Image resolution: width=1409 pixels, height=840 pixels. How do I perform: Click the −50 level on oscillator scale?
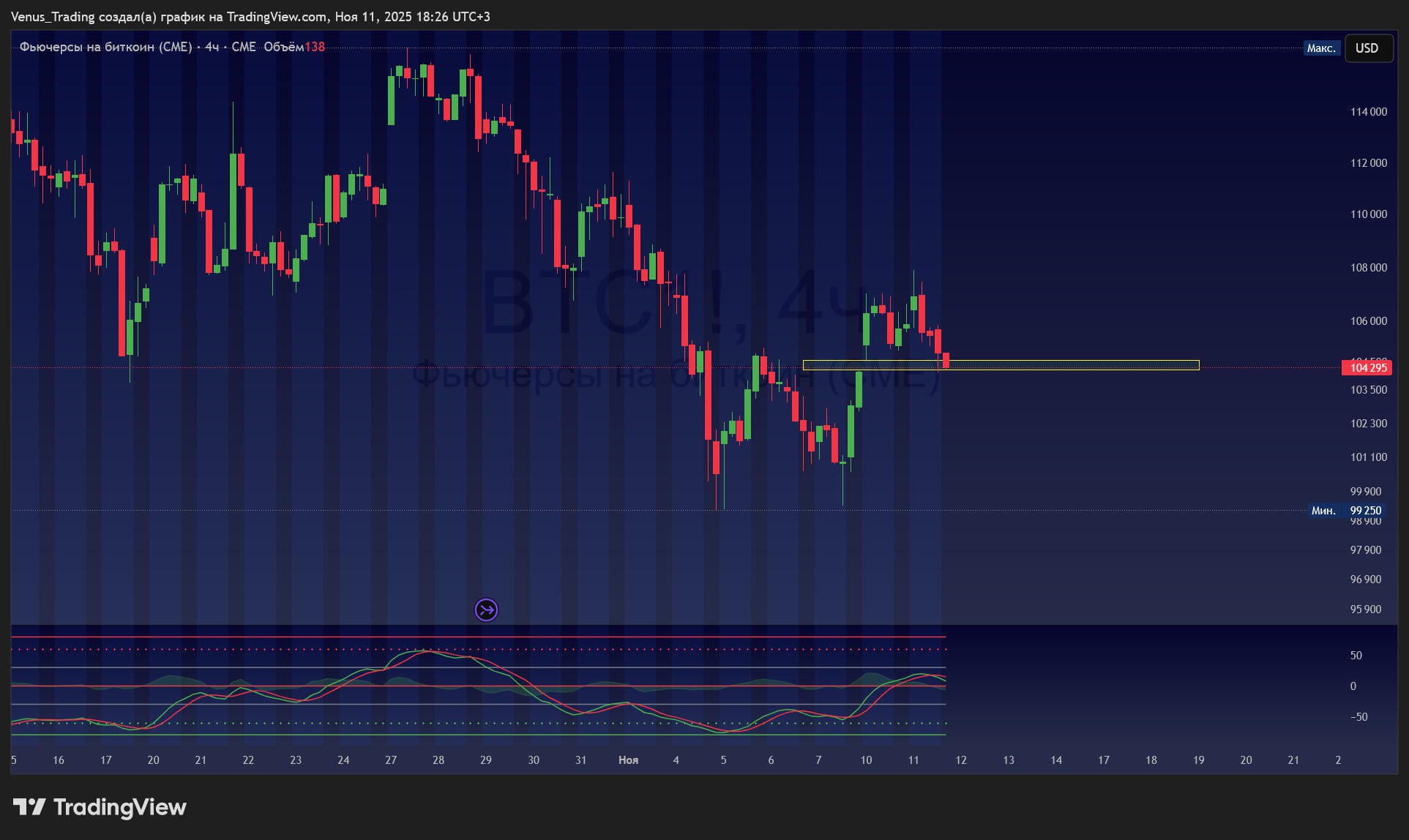pyautogui.click(x=1358, y=717)
